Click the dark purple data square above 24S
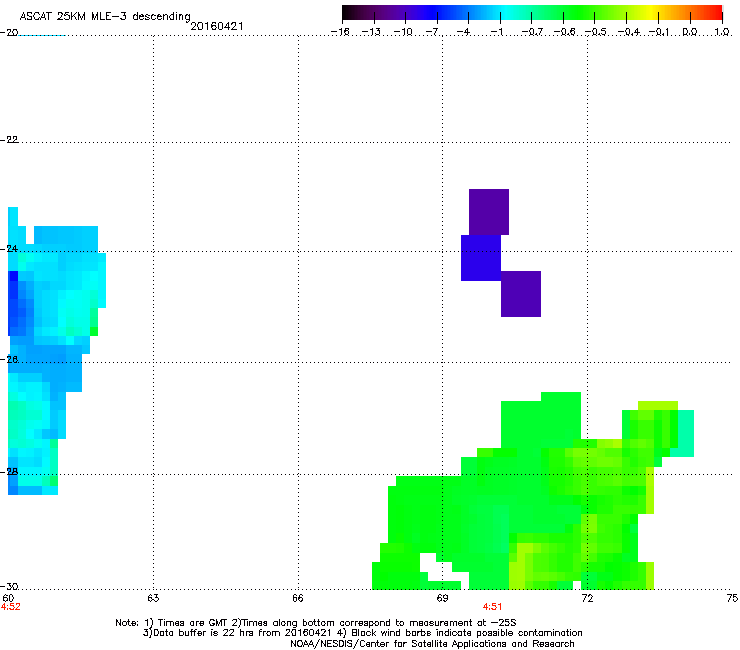The image size is (740, 650). (x=489, y=212)
